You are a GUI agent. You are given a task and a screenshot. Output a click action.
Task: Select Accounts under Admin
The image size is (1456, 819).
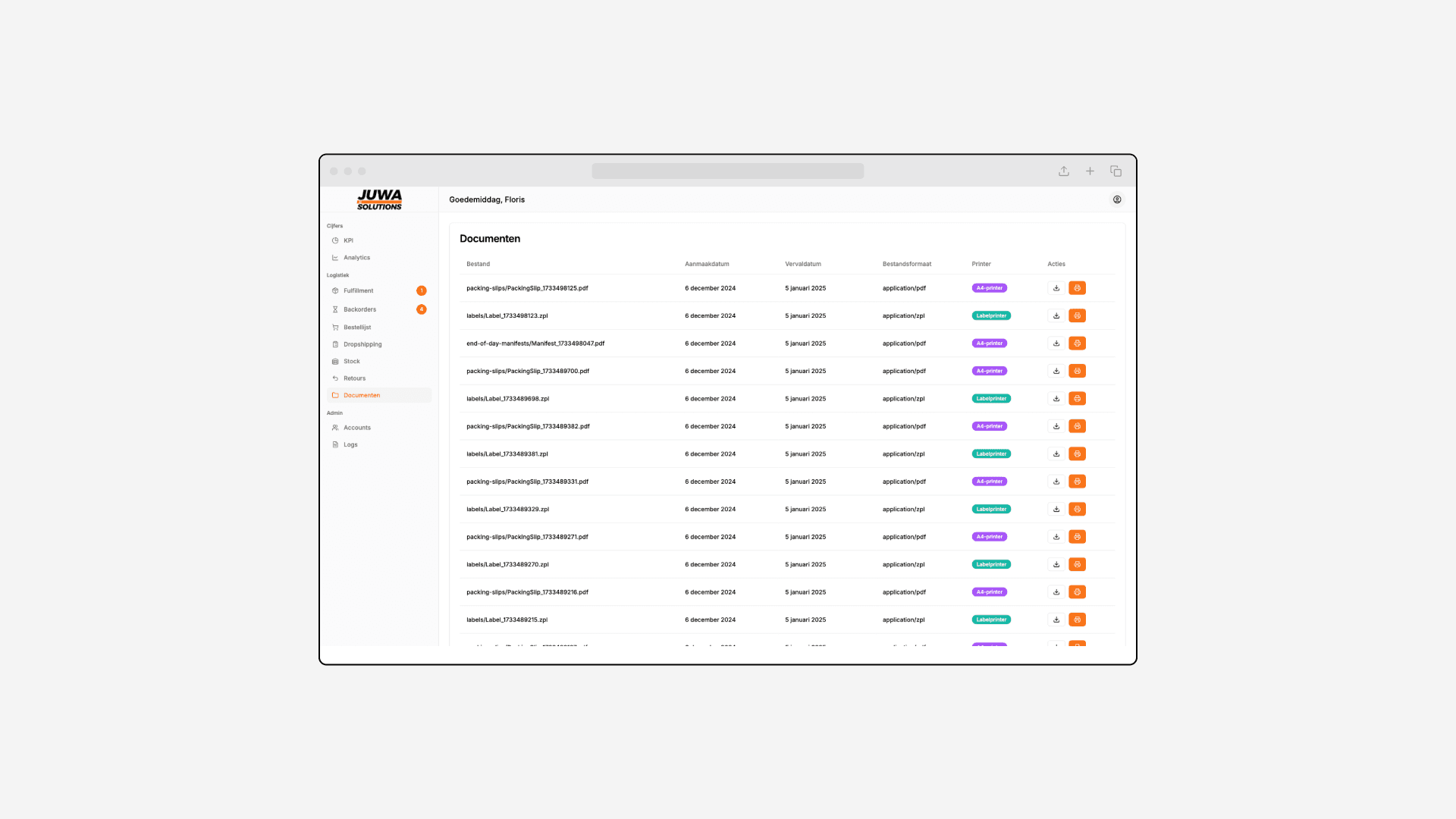click(356, 428)
